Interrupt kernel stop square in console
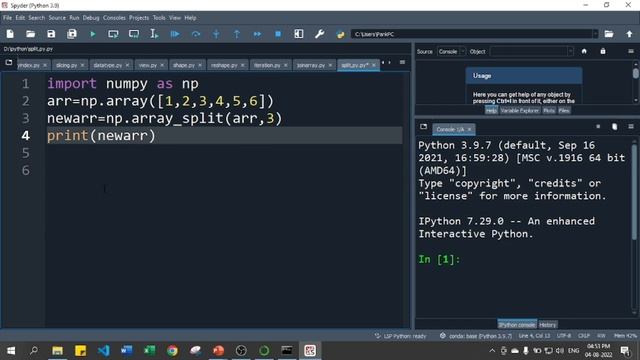This screenshot has height=360, width=640. 598,127
